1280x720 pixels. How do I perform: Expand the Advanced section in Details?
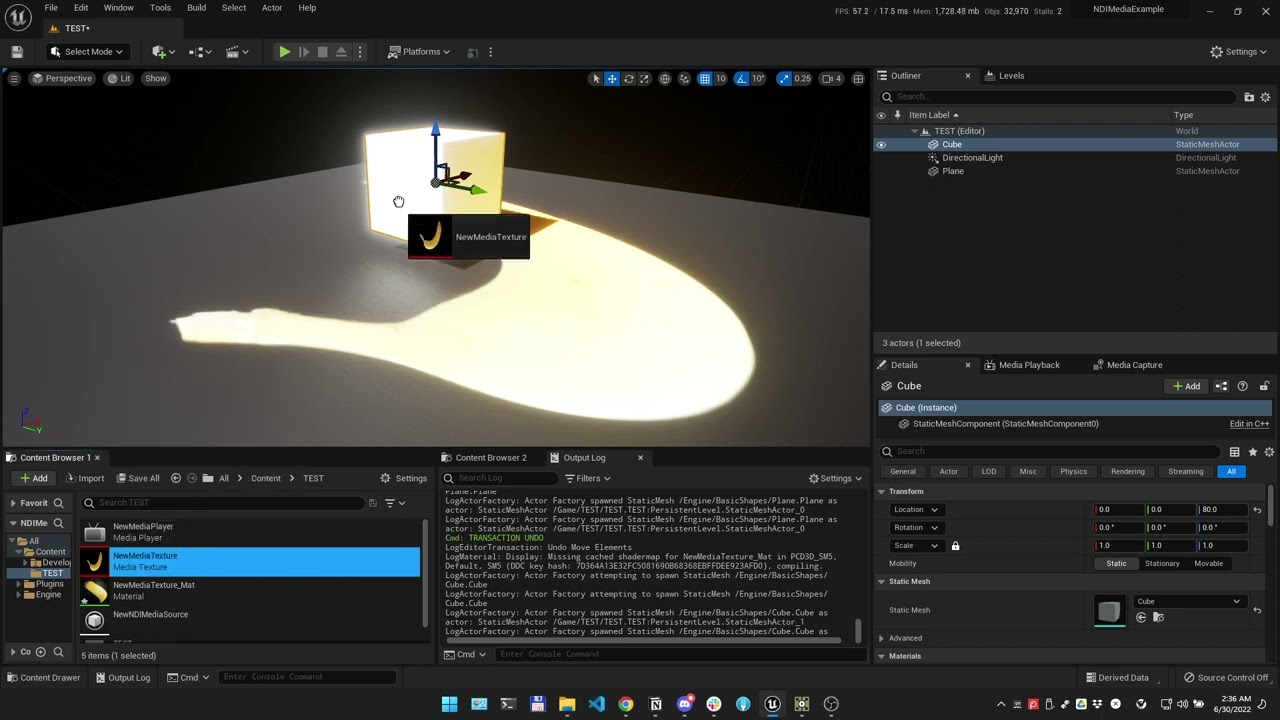(904, 638)
